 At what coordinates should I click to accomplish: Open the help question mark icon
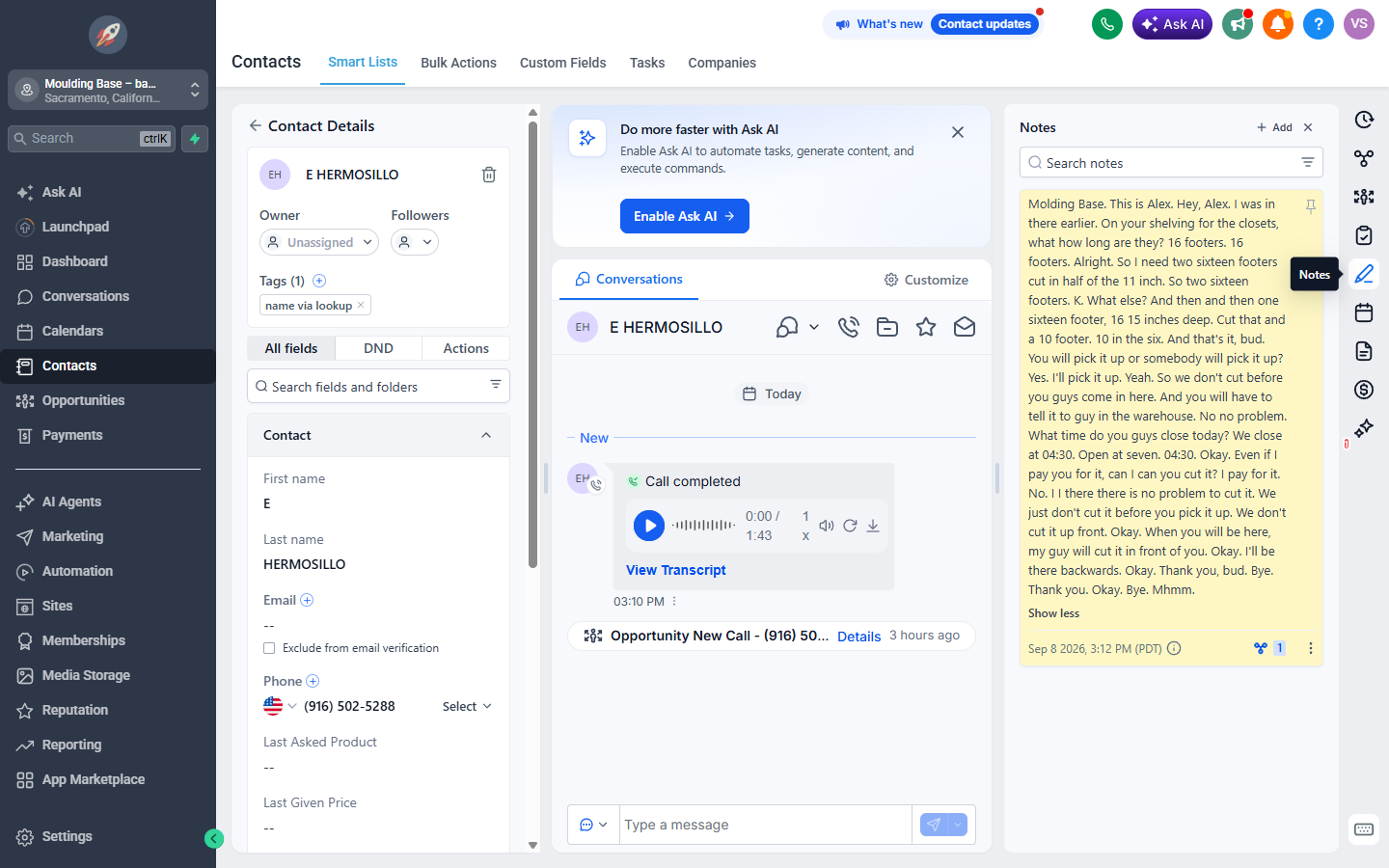click(x=1319, y=24)
